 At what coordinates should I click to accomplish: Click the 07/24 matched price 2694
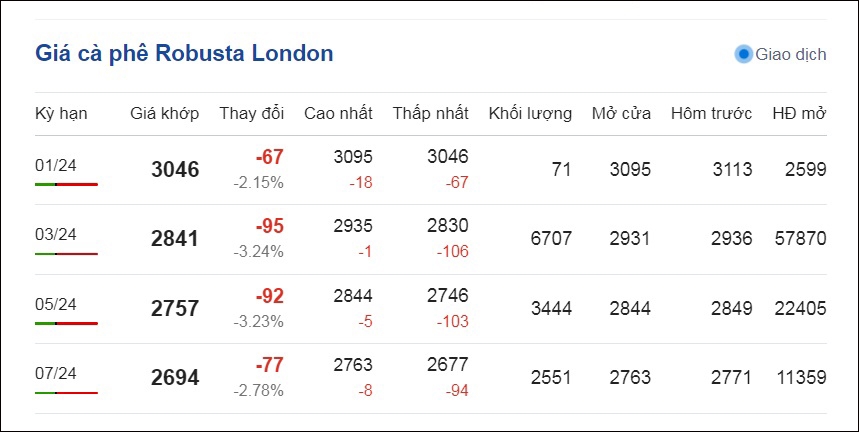[175, 378]
